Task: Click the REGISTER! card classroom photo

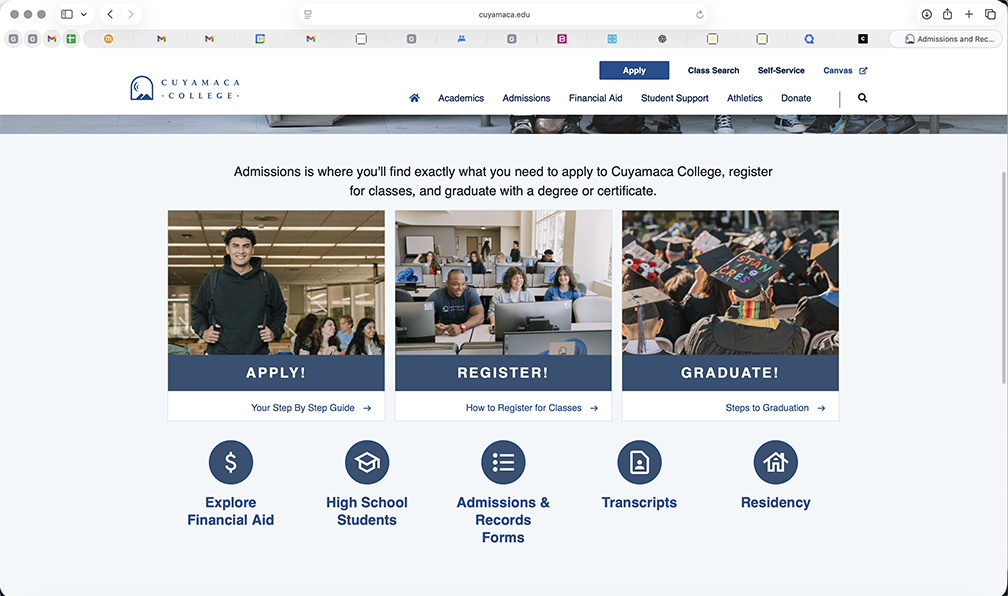Action: (503, 282)
